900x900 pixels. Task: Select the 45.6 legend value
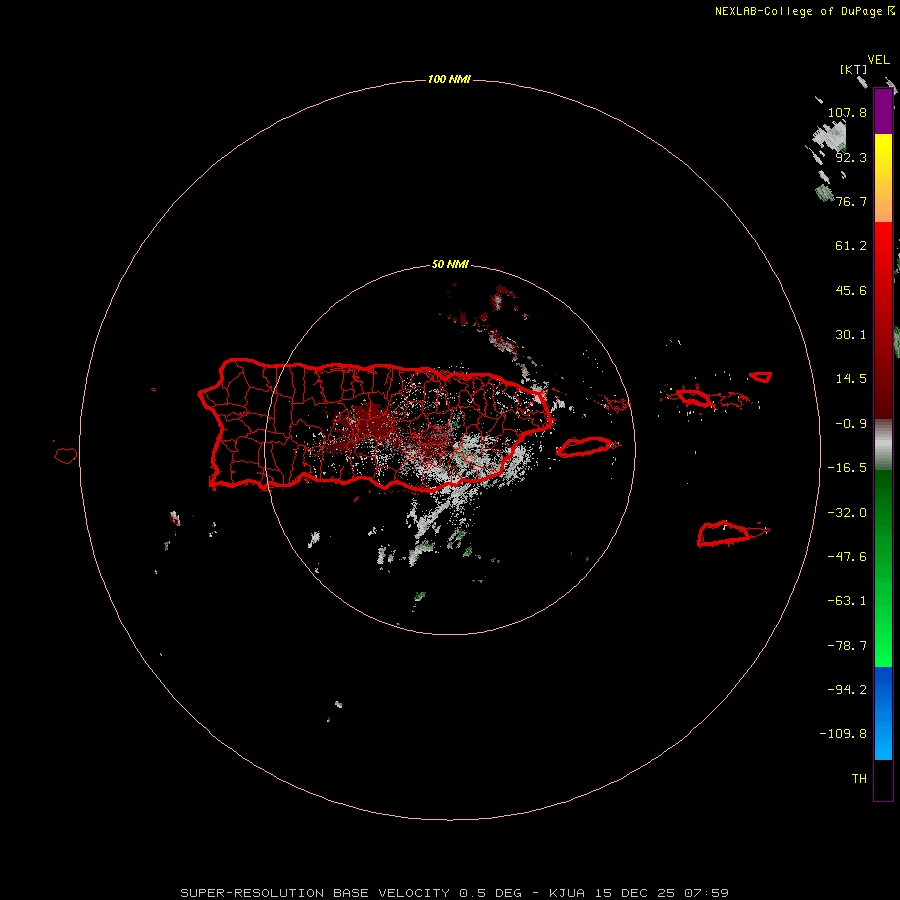[x=851, y=290]
